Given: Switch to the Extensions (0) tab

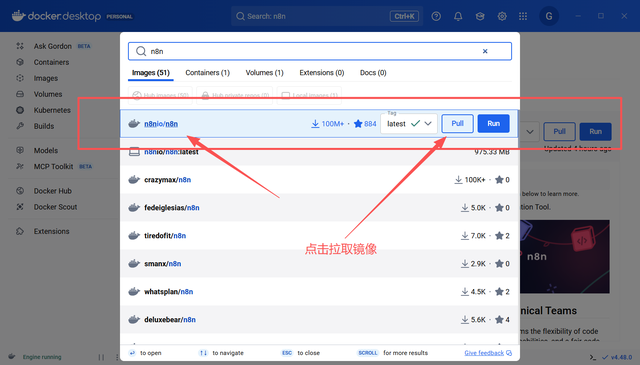Looking at the screenshot, I should click(322, 73).
